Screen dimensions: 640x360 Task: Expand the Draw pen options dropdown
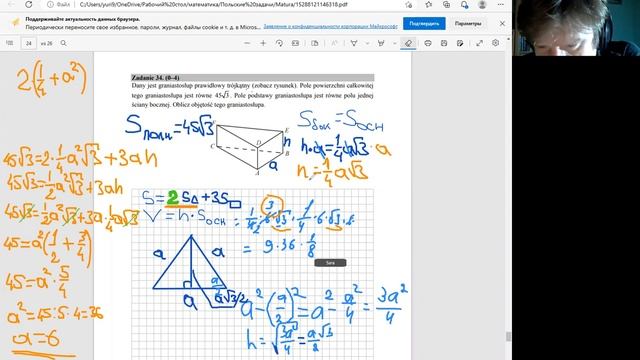(367, 43)
